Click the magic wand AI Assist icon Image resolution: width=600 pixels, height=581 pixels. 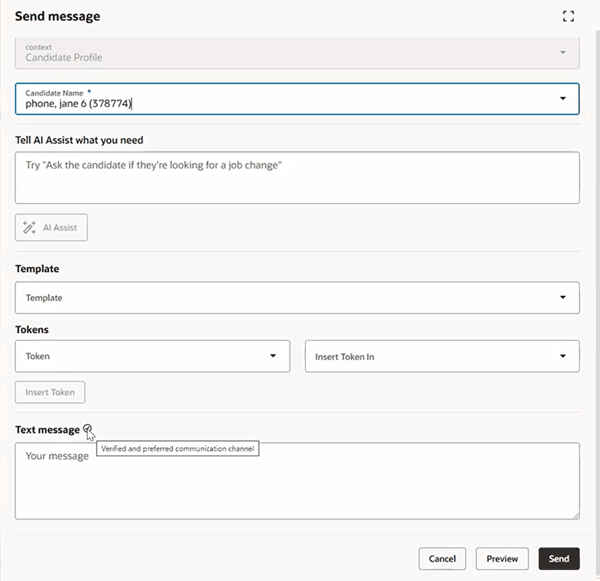(x=28, y=228)
